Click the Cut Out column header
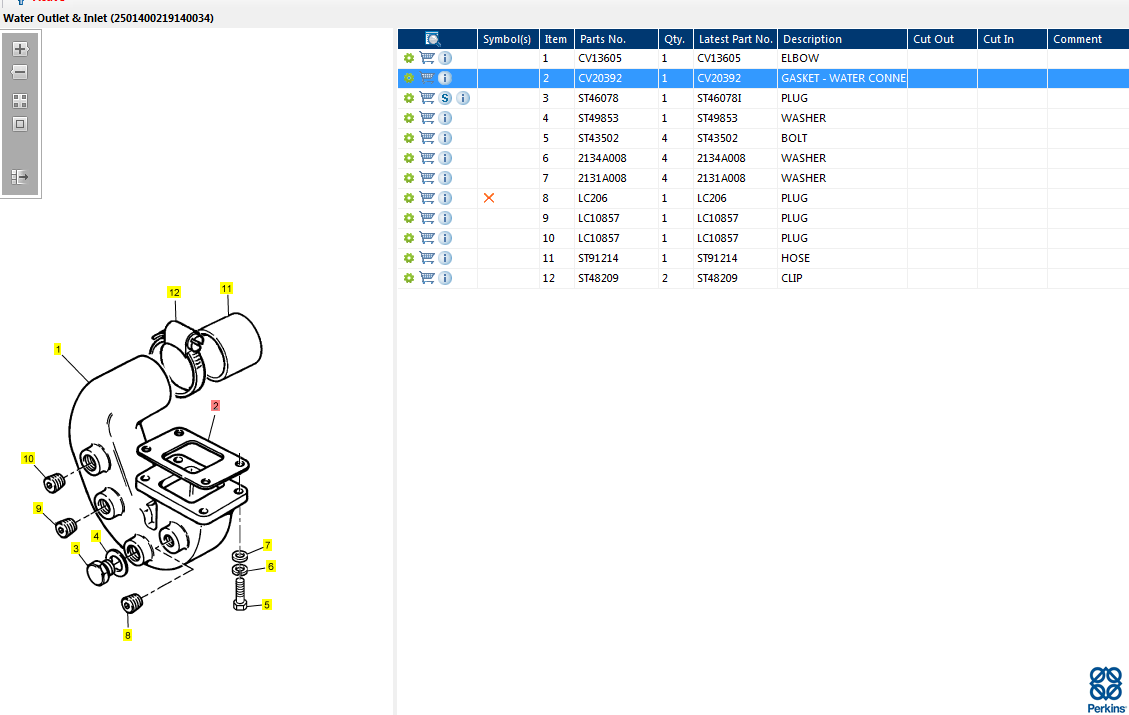Image resolution: width=1129 pixels, height=715 pixels. (x=943, y=39)
